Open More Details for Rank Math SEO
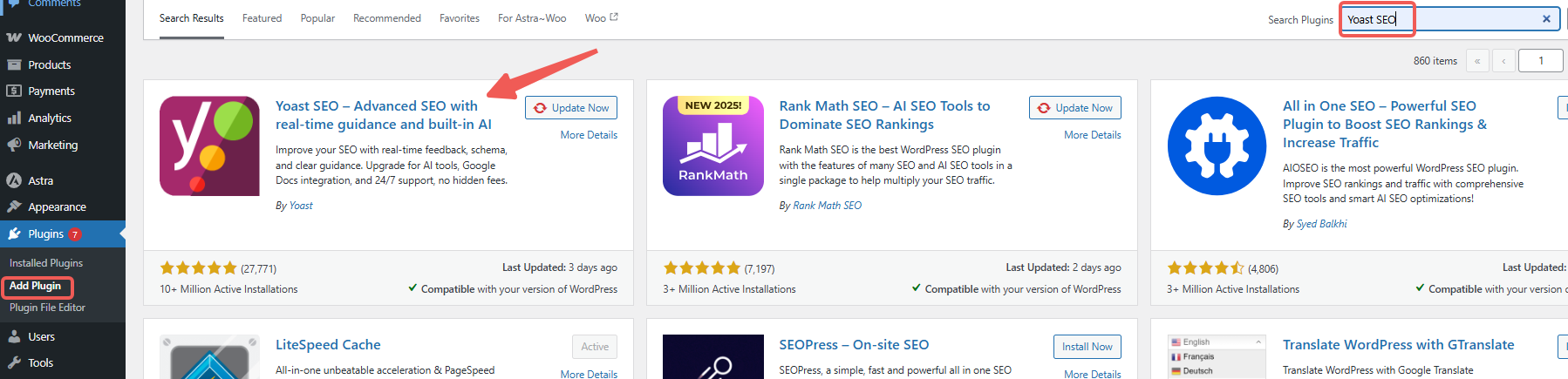Viewport: 1568px width, 379px height. [1092, 135]
